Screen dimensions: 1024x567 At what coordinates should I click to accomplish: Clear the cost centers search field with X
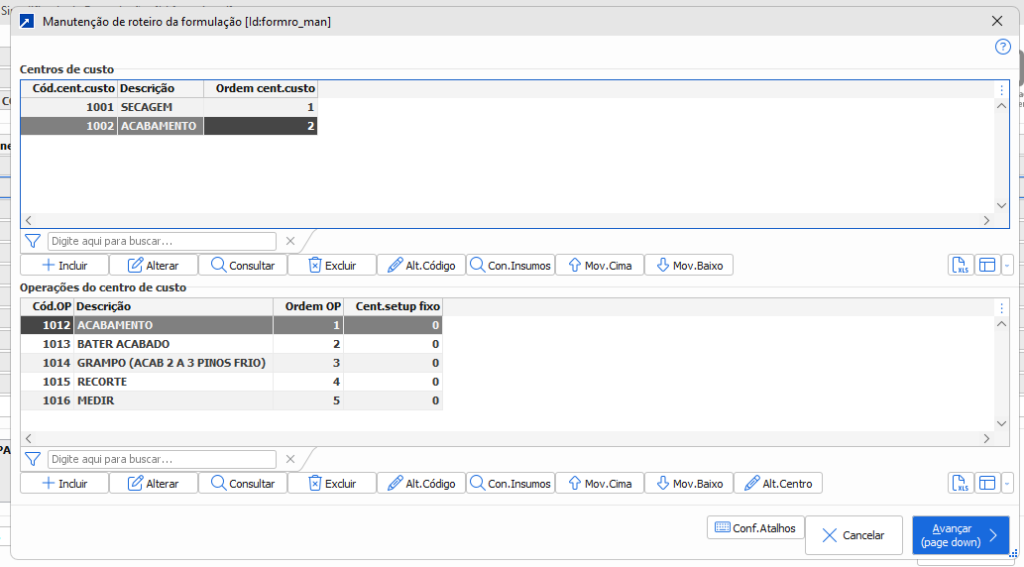[290, 241]
